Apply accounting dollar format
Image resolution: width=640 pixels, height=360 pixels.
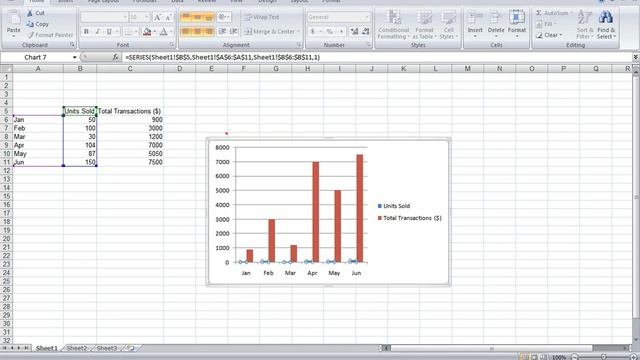point(313,31)
